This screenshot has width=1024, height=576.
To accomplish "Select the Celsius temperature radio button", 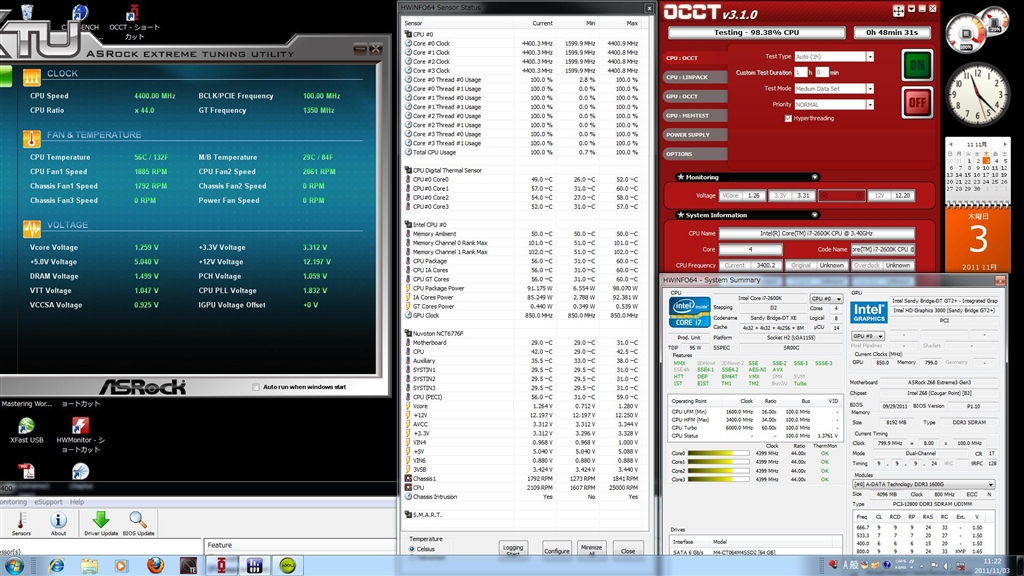I will point(412,549).
